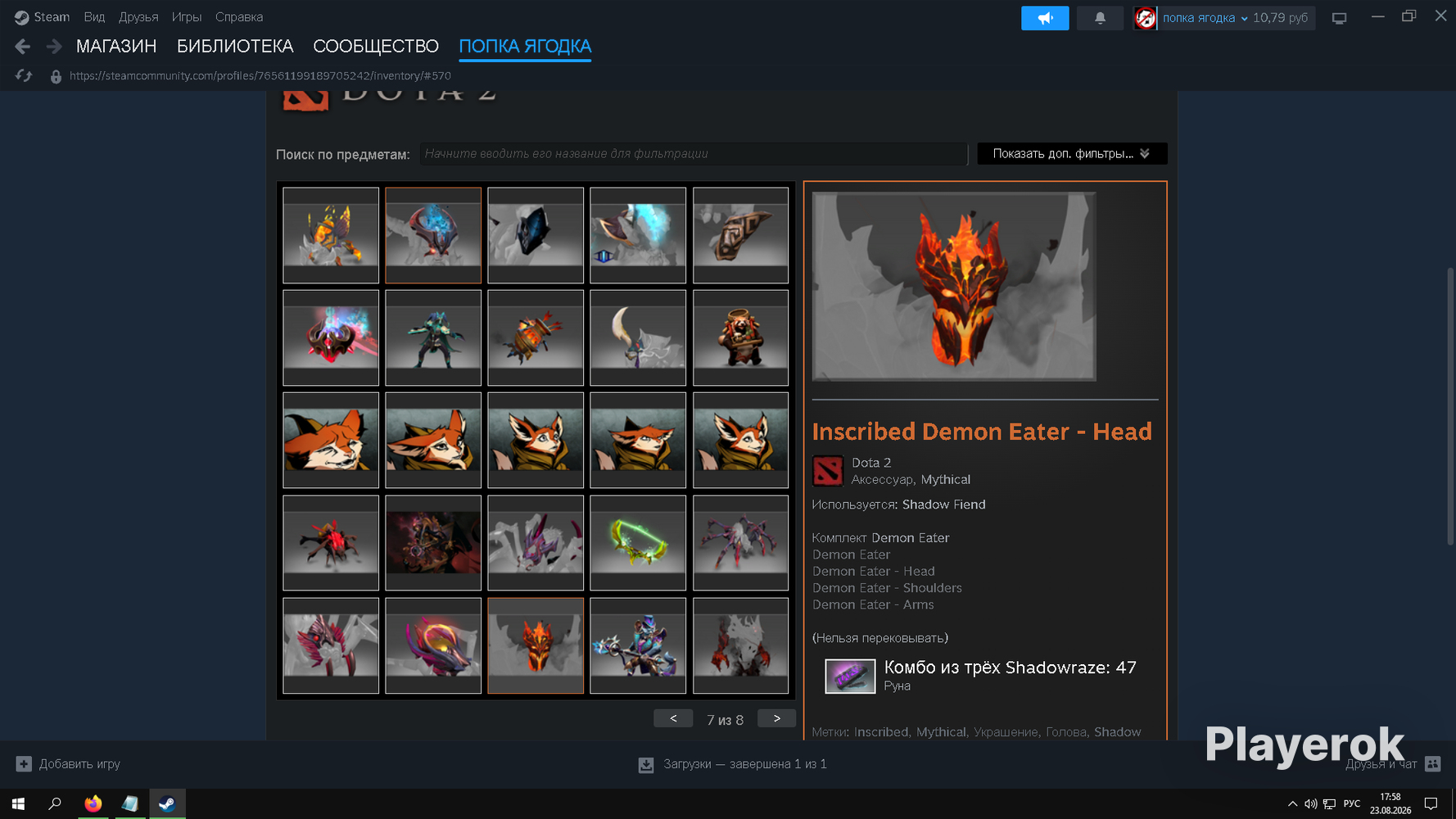Image resolution: width=1456 pixels, height=819 pixels.
Task: Click the Demon Eater - Shoulders set entry
Action: pyautogui.click(x=887, y=588)
